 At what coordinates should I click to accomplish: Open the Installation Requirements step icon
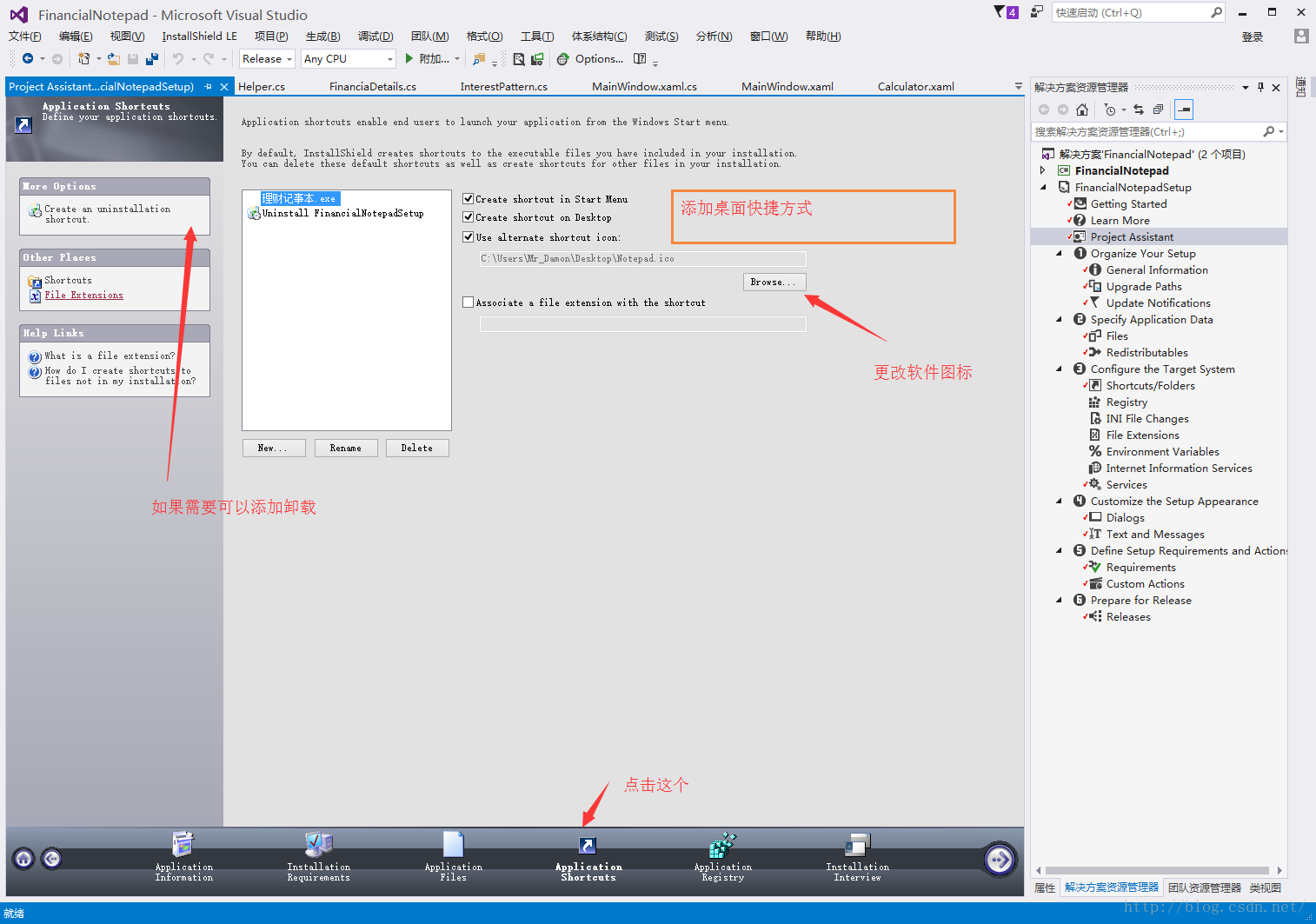point(319,844)
